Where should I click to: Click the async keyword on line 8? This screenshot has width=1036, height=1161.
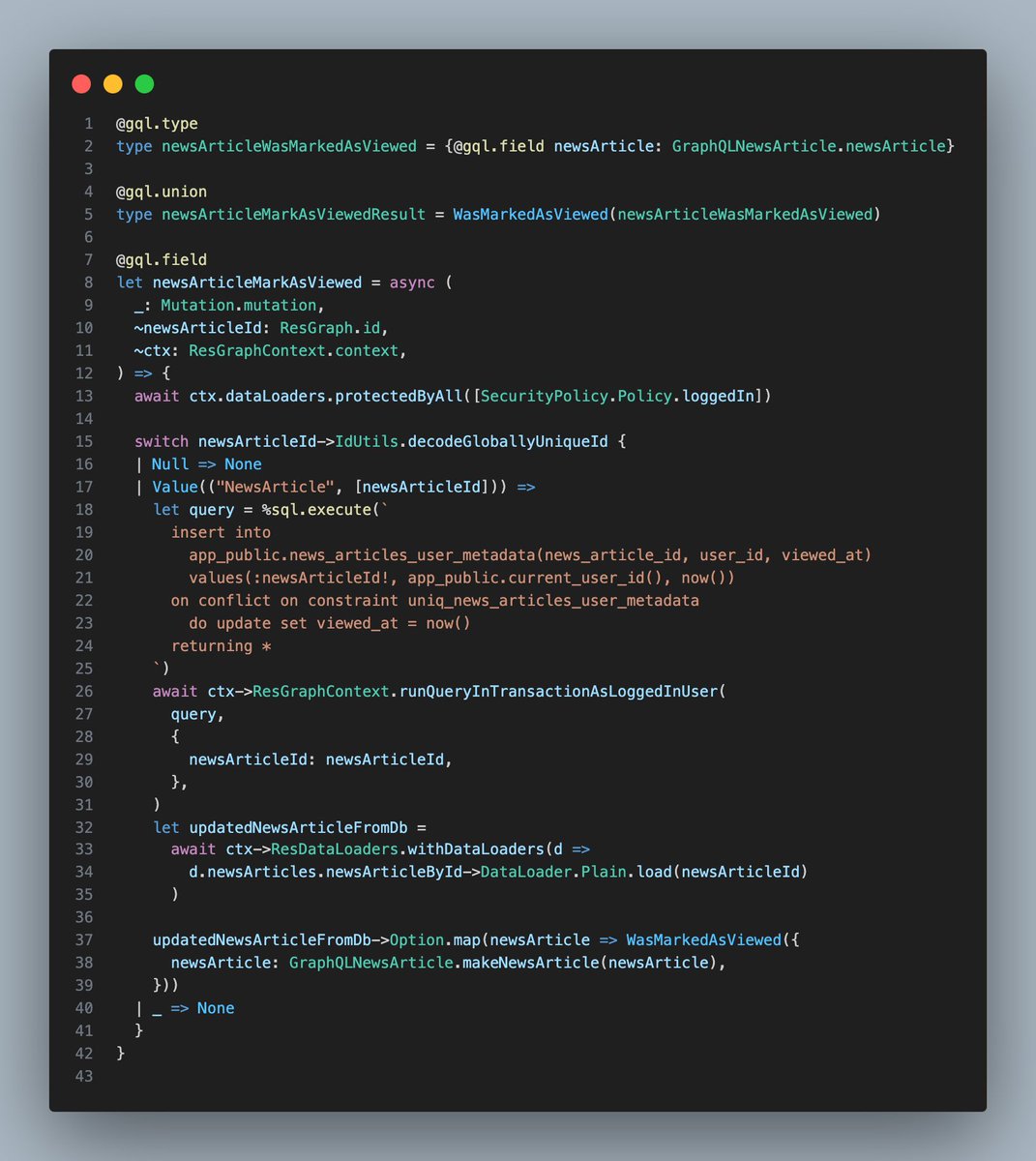click(x=412, y=283)
